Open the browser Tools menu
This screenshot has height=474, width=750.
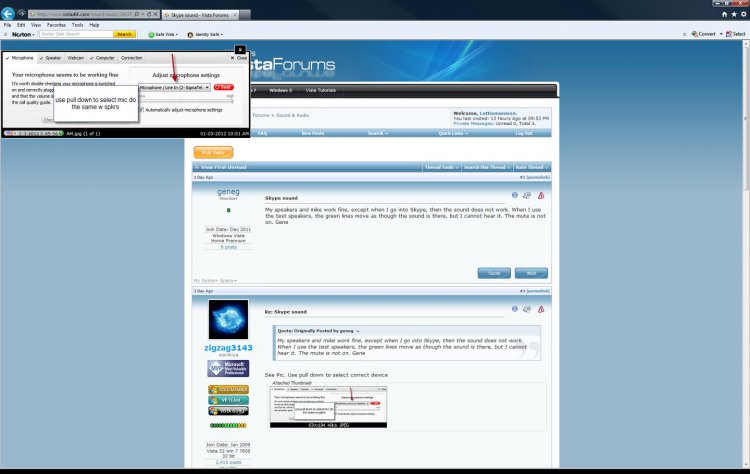77,25
